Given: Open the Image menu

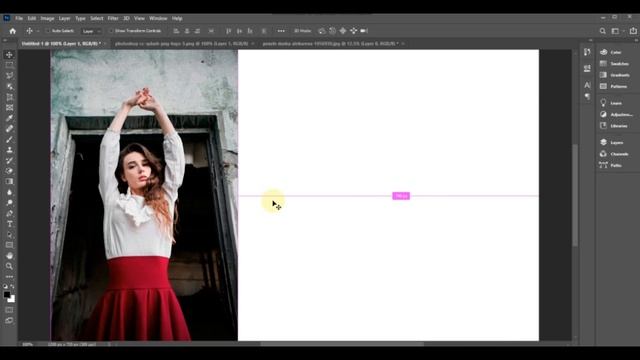Looking at the screenshot, I should [x=47, y=18].
